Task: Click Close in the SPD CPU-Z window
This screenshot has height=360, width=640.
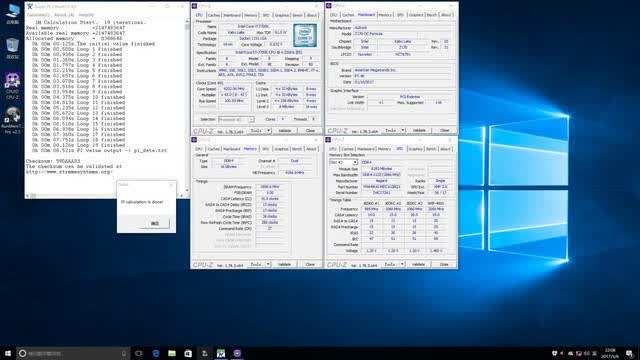Action: pyautogui.click(x=444, y=264)
